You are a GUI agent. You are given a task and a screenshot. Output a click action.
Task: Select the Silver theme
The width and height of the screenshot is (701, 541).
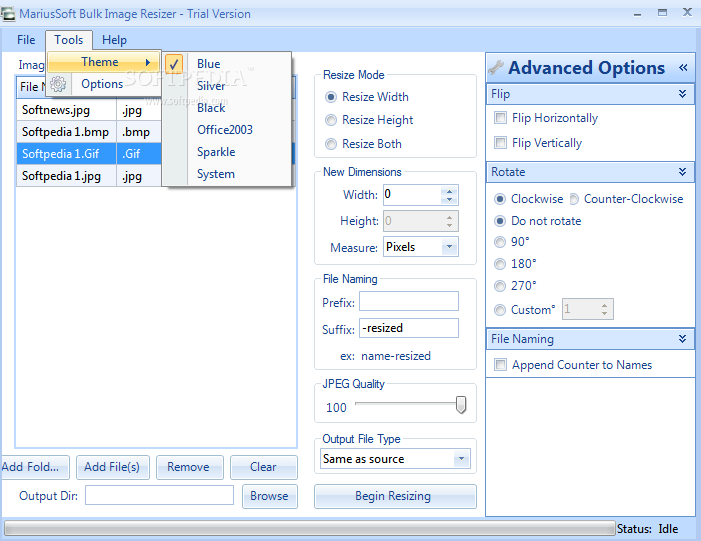(211, 86)
